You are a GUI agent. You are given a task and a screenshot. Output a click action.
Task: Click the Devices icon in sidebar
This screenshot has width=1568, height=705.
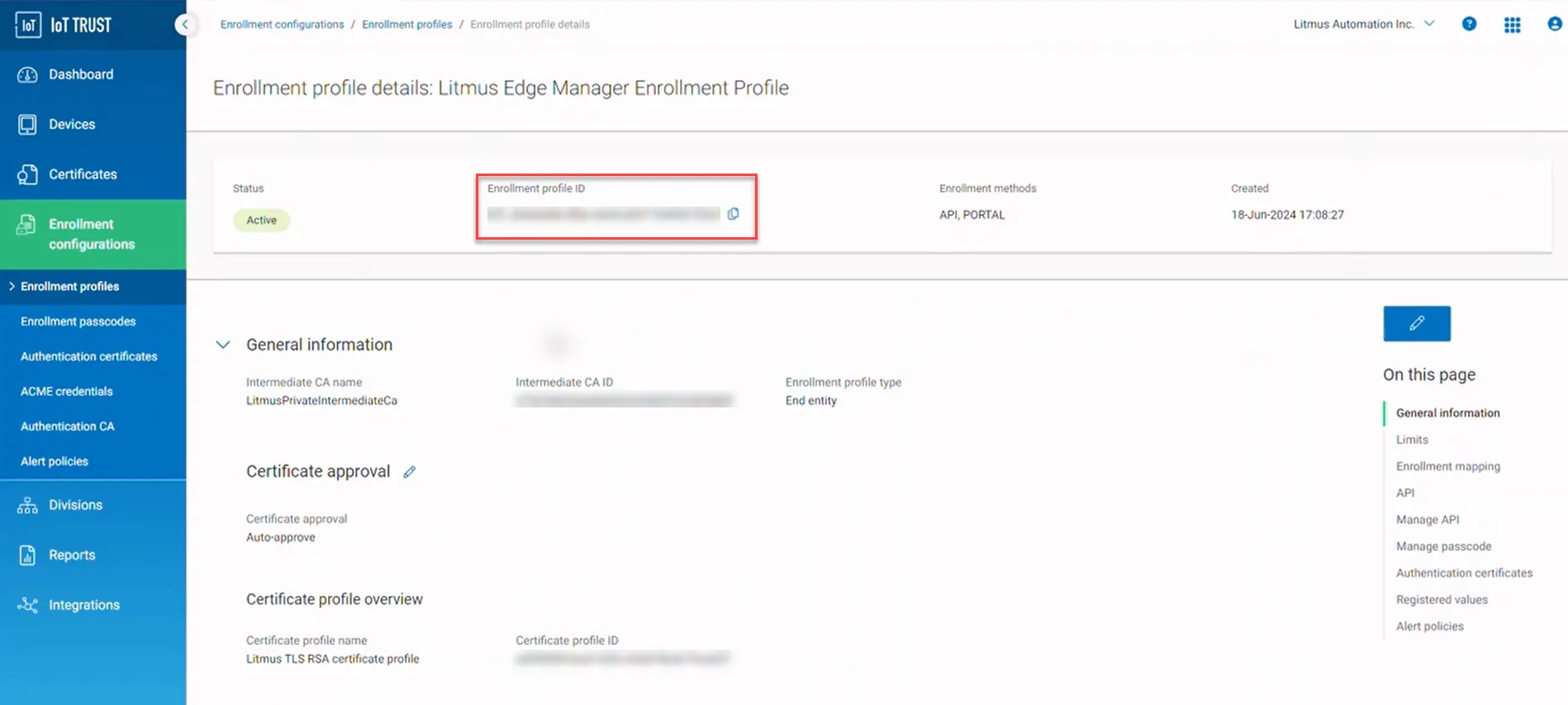[27, 124]
